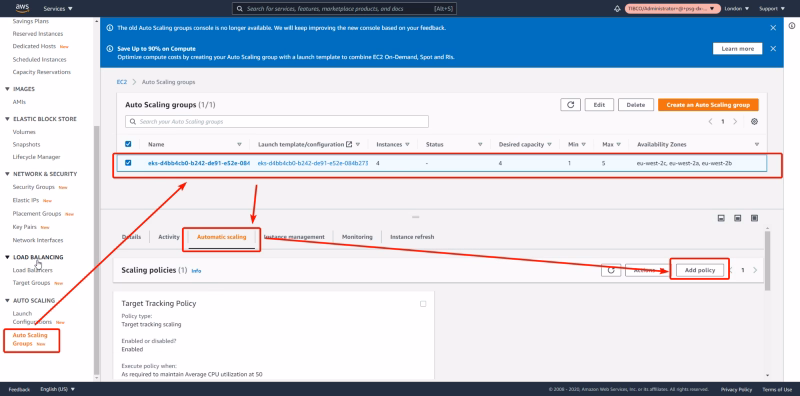Go to the next page of Auto Scaling groups
Image resolution: width=800 pixels, height=396 pixels.
[735, 121]
